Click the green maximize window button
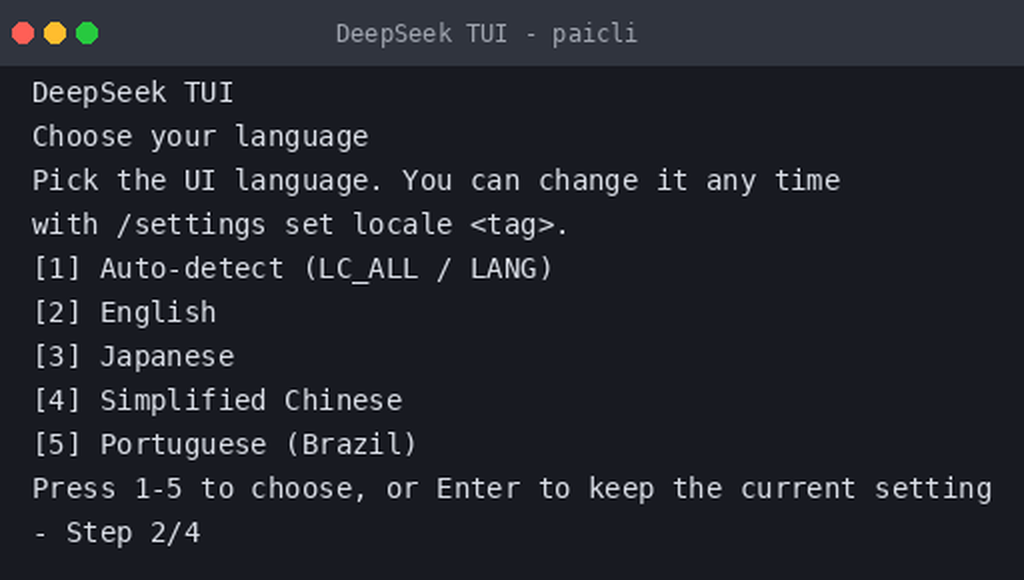The height and width of the screenshot is (580, 1024). [87, 33]
